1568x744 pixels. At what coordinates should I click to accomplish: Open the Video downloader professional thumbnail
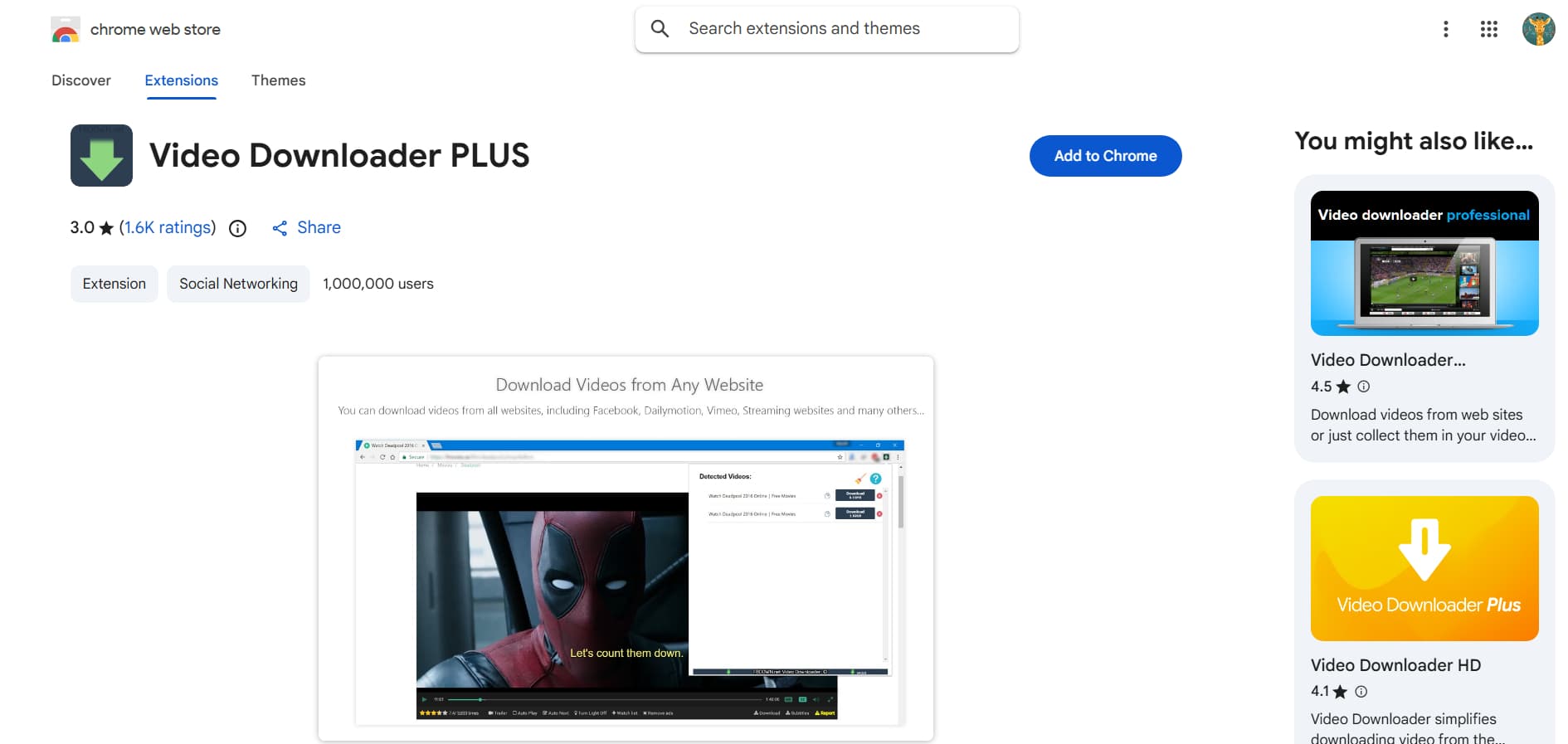point(1424,263)
